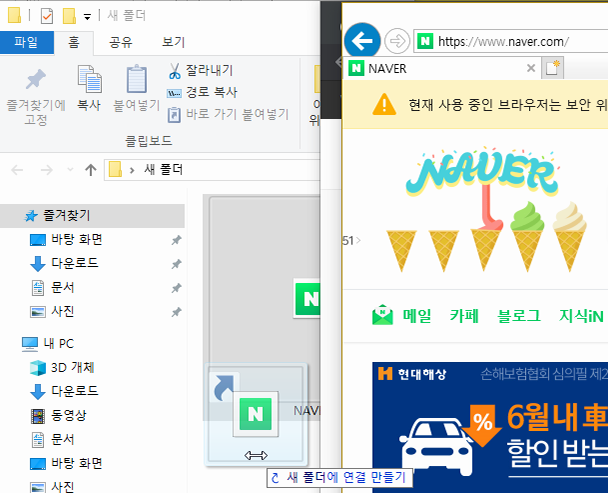The height and width of the screenshot is (493, 608).
Task: Open a new browser tab
Action: coord(552,68)
